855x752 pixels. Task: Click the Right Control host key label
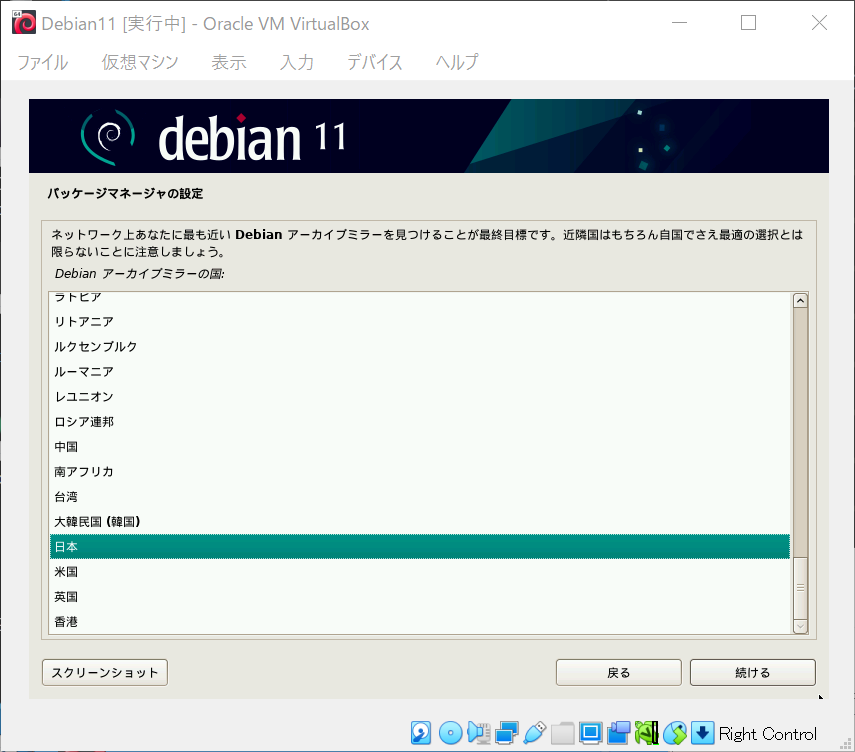coord(768,734)
